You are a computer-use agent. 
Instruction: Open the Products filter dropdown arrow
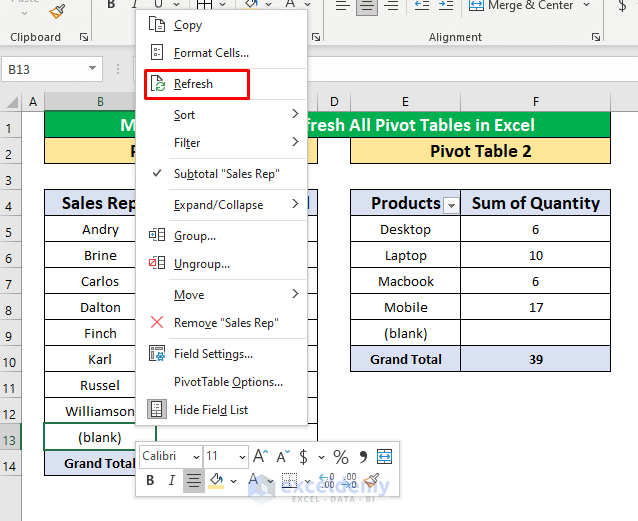(451, 204)
